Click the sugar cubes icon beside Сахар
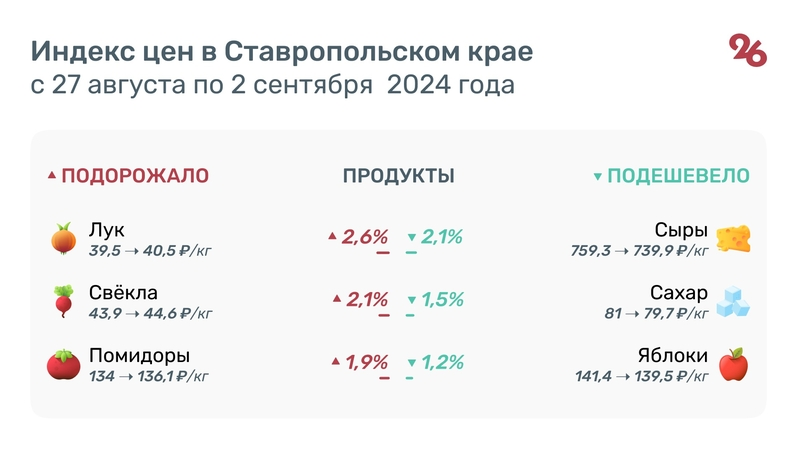Screen dimensions: 800x452 733,301
